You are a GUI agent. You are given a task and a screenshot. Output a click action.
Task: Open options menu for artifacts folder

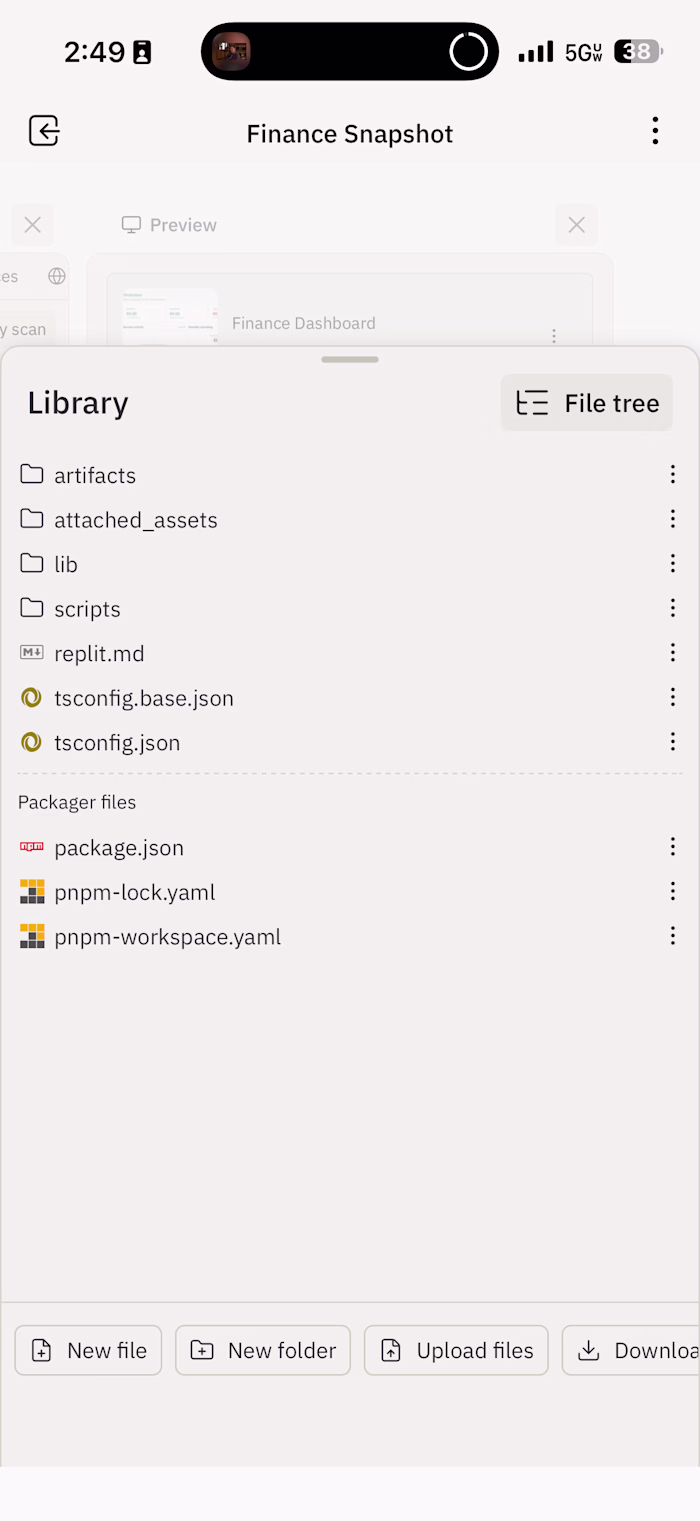coord(673,475)
